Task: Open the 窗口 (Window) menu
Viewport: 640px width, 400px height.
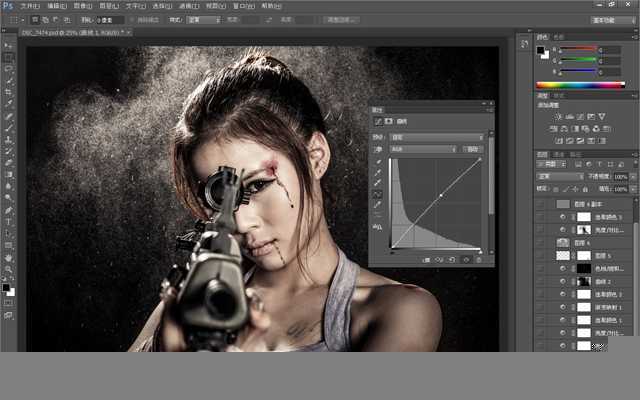Action: pos(244,6)
